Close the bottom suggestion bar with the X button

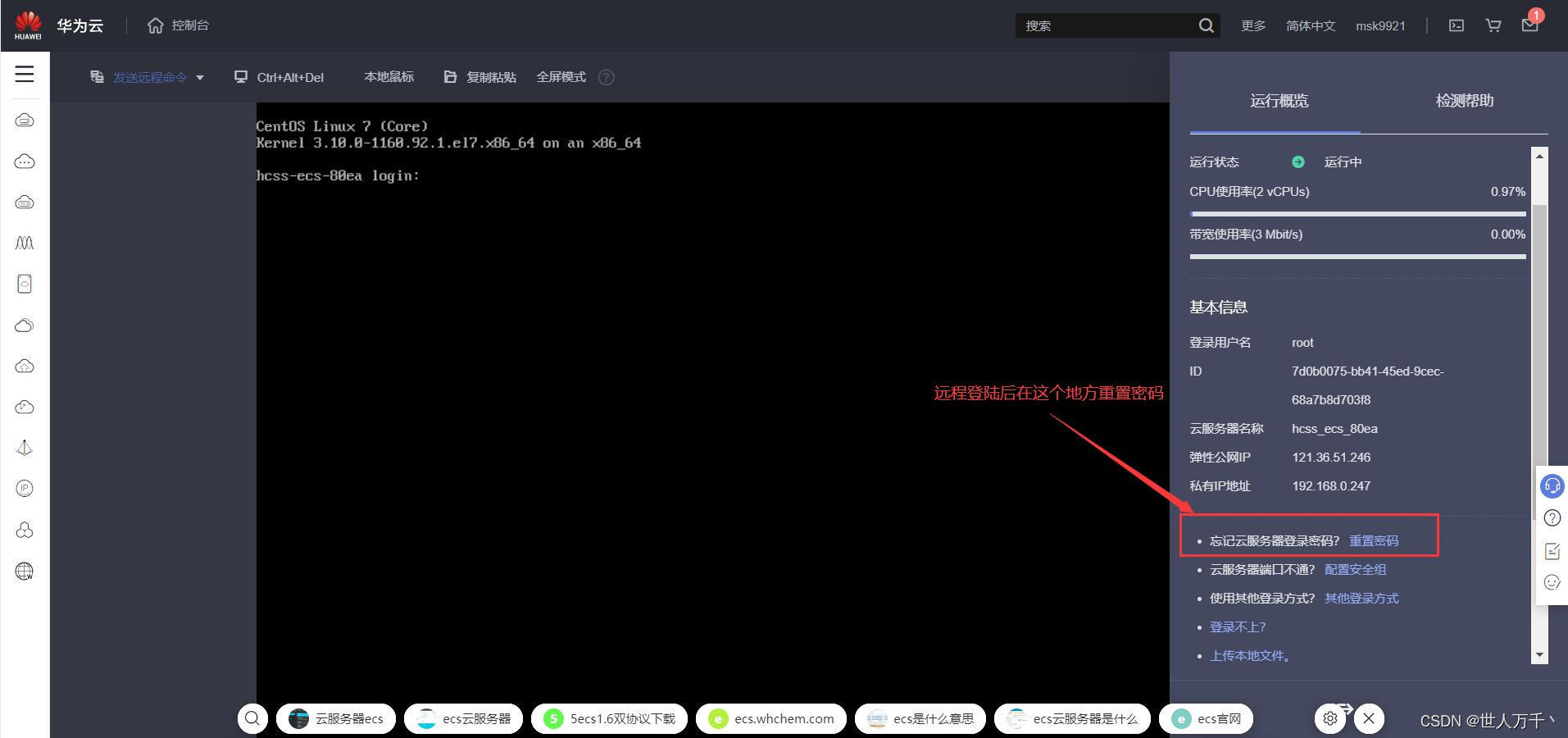pyautogui.click(x=1369, y=718)
